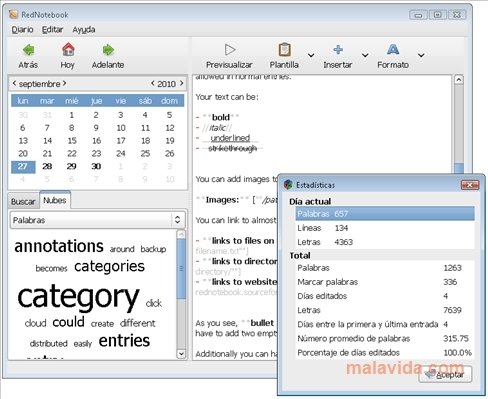The height and width of the screenshot is (399, 488).
Task: Click the green Atrás back arrow icon
Action: [28, 50]
